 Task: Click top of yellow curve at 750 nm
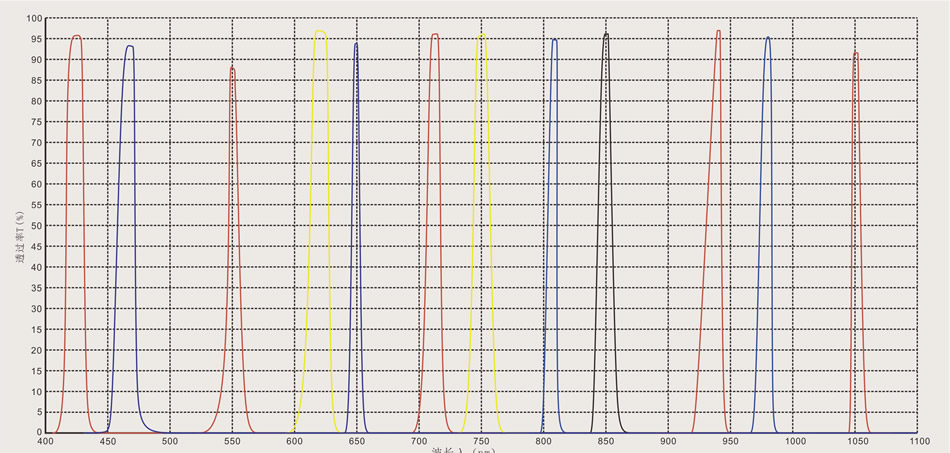pyautogui.click(x=482, y=35)
